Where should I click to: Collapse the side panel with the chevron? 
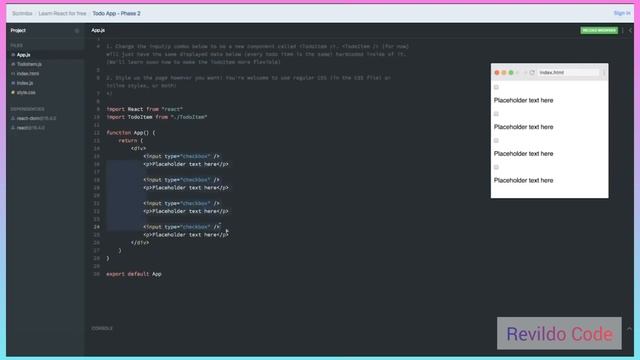(631, 31)
